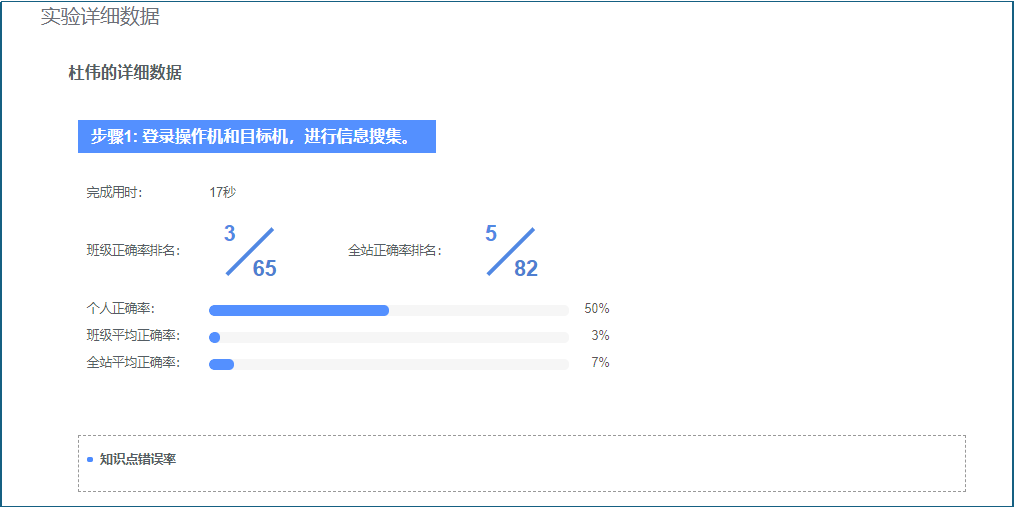Click the 完成用时 label
1015x507 pixels.
pyautogui.click(x=115, y=192)
